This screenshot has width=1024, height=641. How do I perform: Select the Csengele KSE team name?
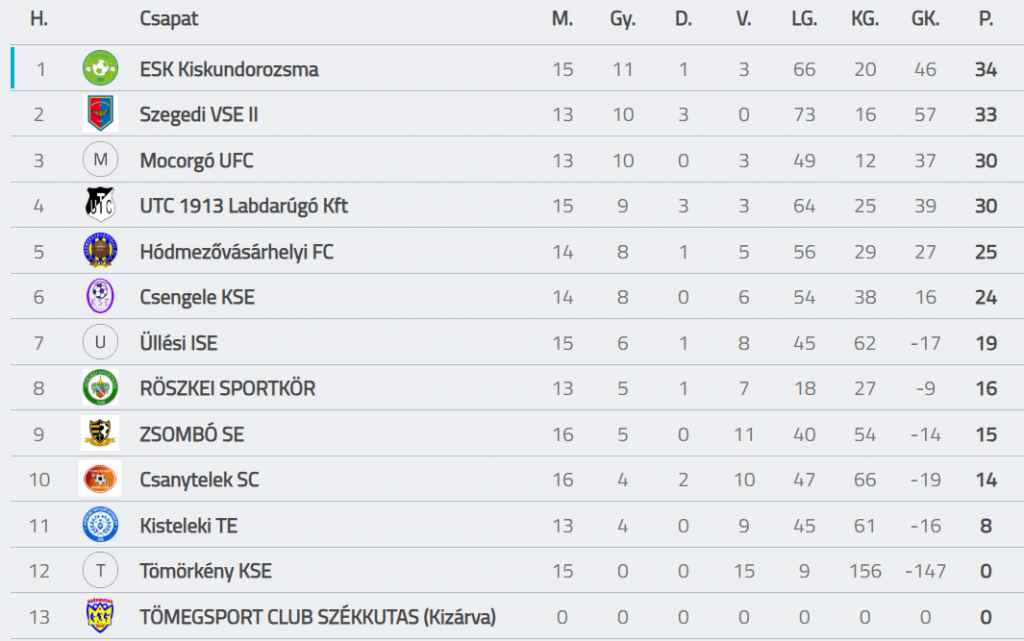[197, 297]
